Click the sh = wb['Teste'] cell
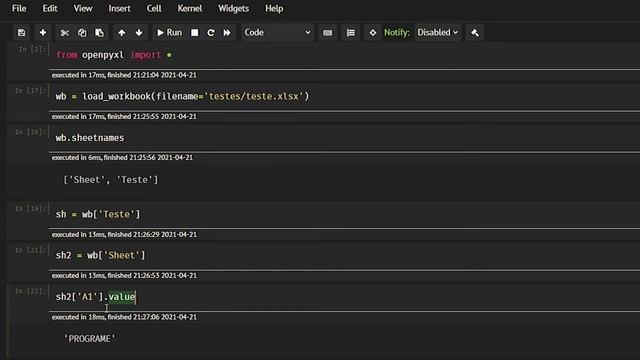 tap(345, 214)
